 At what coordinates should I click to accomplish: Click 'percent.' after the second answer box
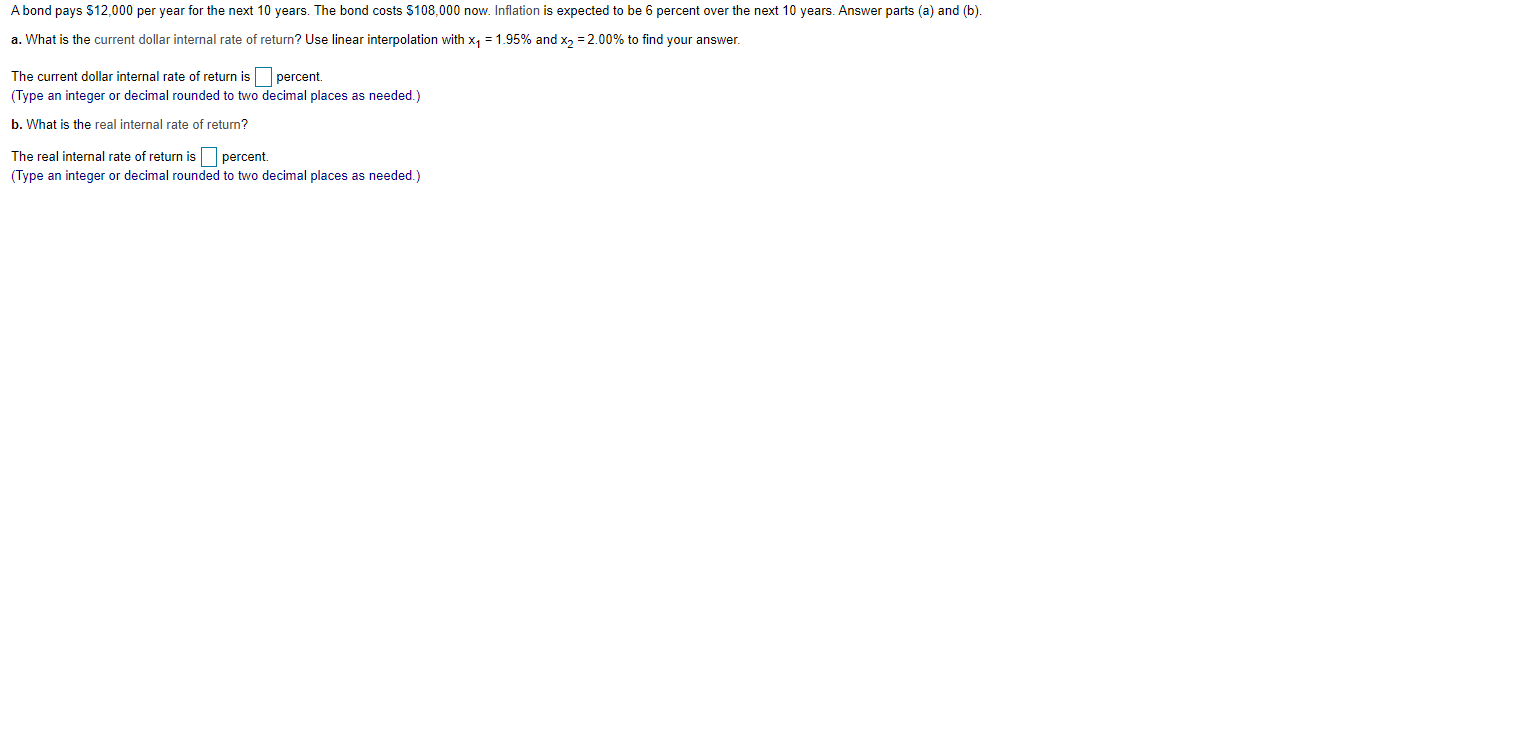tap(245, 157)
